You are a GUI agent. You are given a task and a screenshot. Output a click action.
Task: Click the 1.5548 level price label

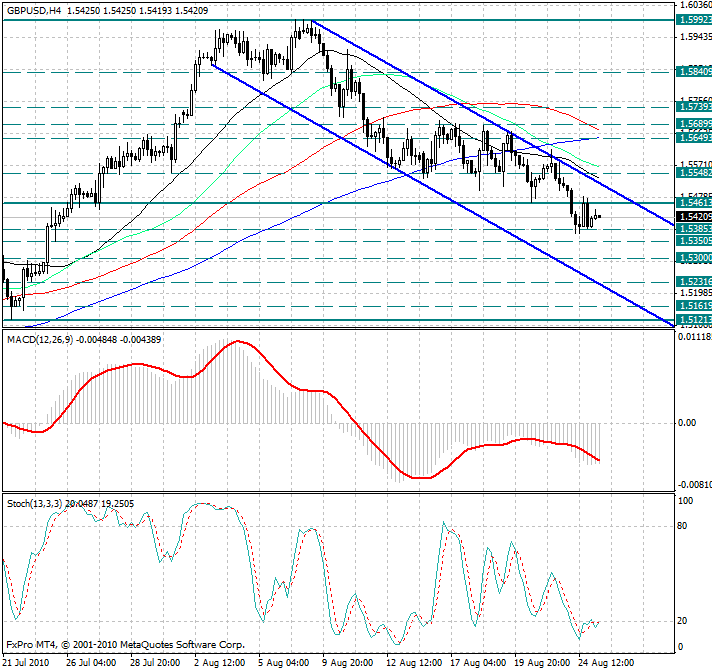click(694, 173)
